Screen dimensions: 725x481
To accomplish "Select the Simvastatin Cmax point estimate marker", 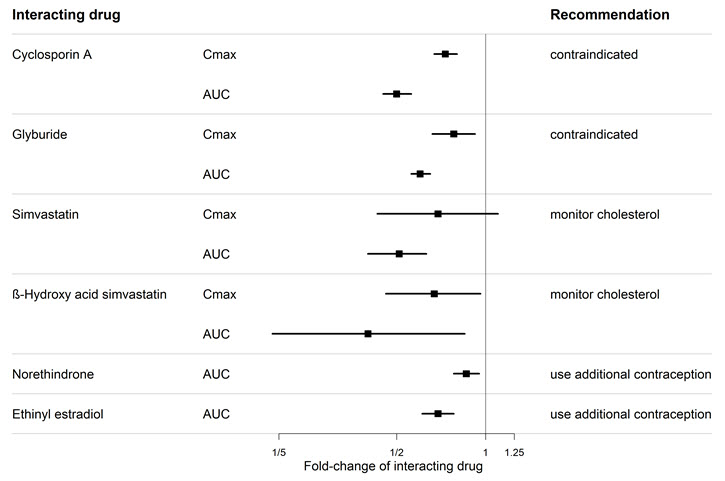I will click(438, 214).
